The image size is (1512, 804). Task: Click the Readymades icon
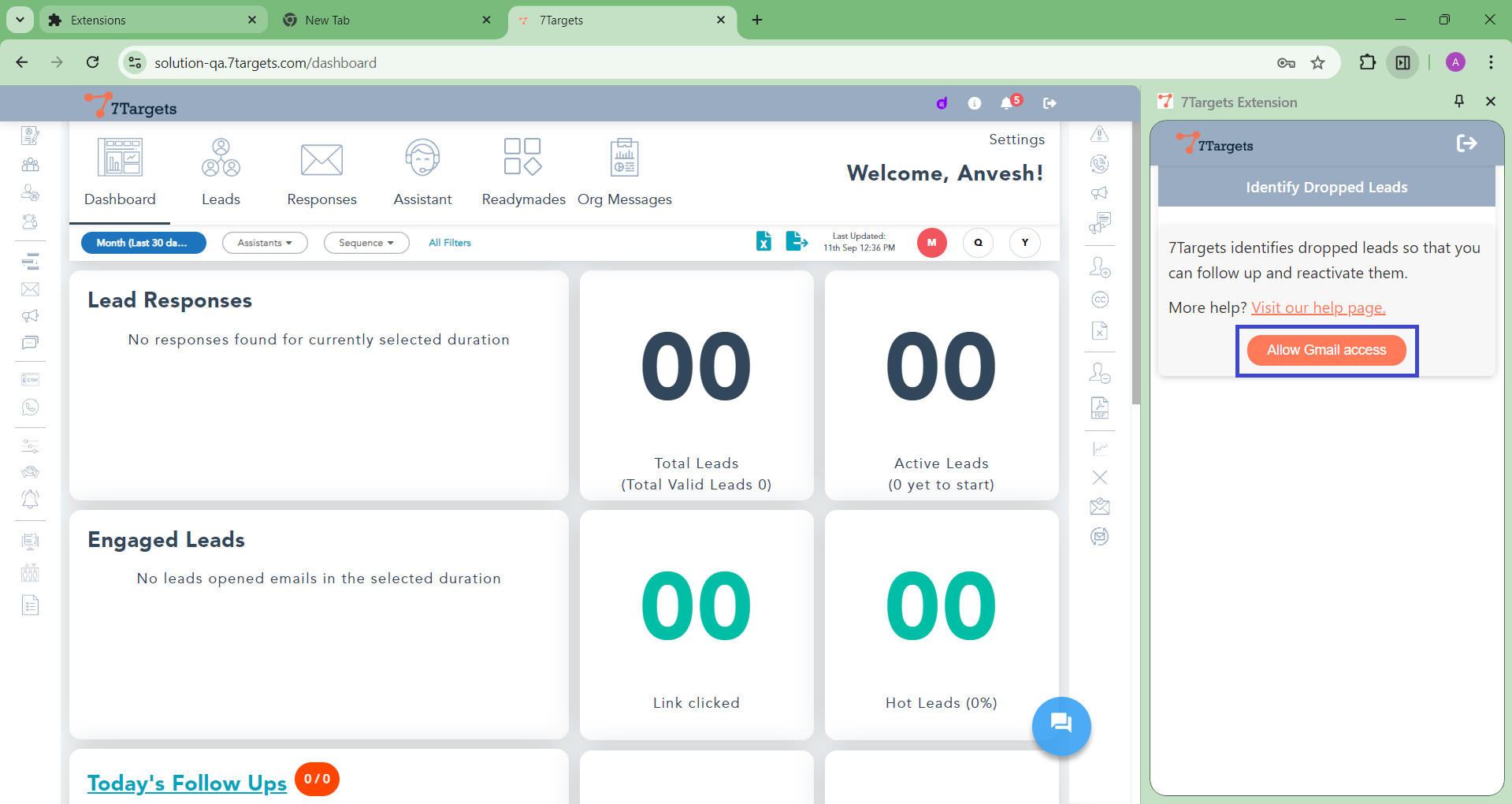[x=522, y=157]
